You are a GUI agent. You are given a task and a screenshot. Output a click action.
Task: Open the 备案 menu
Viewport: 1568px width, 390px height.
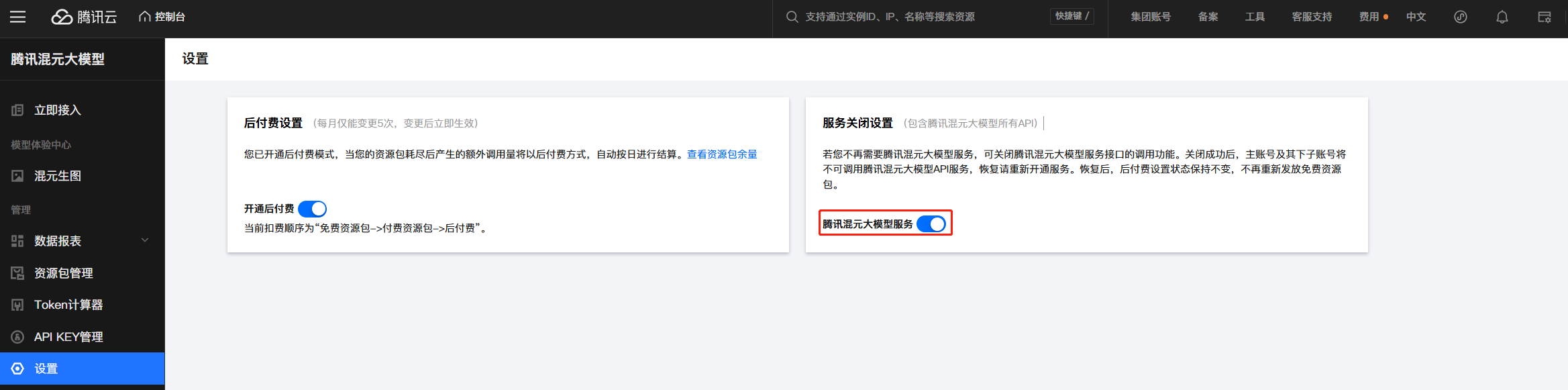click(x=1208, y=17)
